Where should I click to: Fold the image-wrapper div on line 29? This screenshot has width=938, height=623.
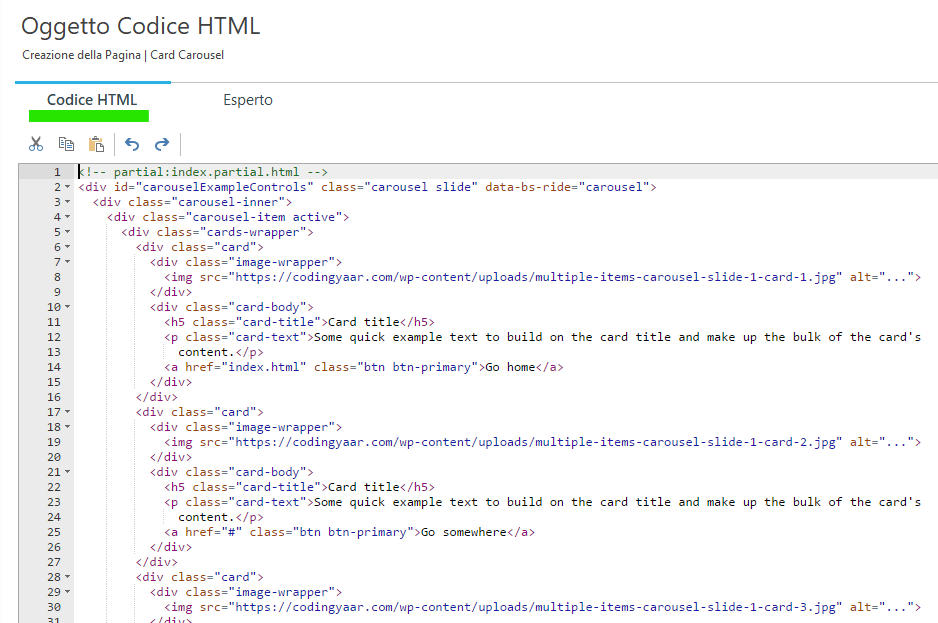[x=67, y=592]
